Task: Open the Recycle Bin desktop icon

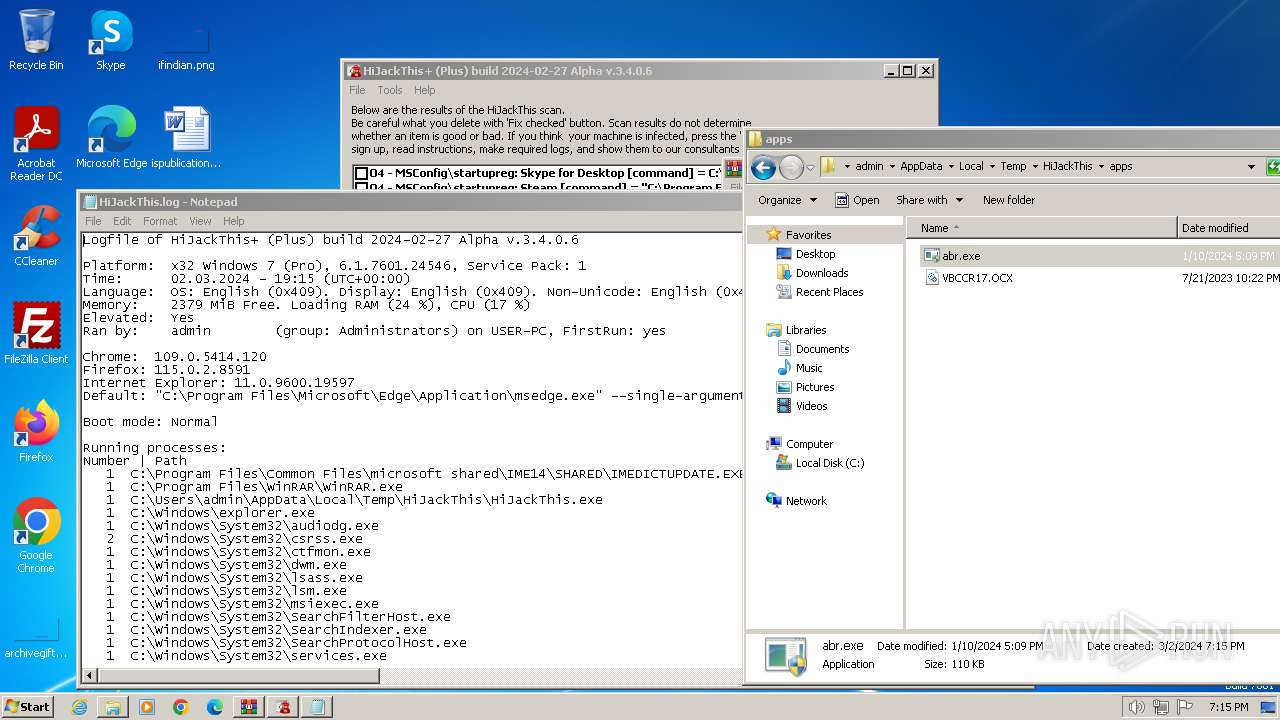Action: (x=36, y=40)
